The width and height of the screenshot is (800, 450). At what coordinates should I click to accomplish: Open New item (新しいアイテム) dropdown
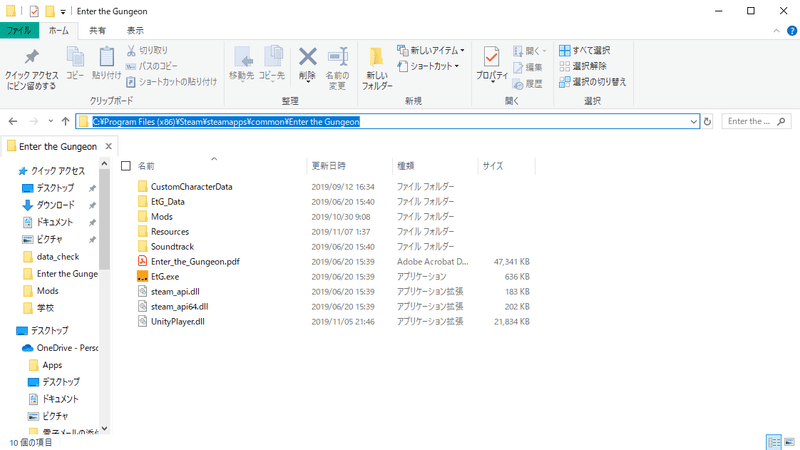coord(431,51)
